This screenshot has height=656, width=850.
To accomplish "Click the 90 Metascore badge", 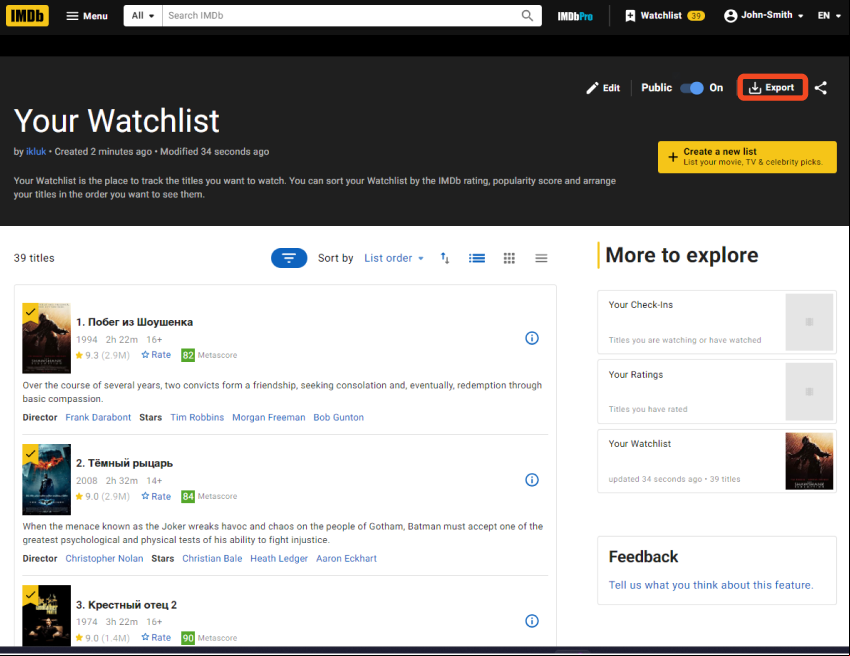I will tap(188, 638).
